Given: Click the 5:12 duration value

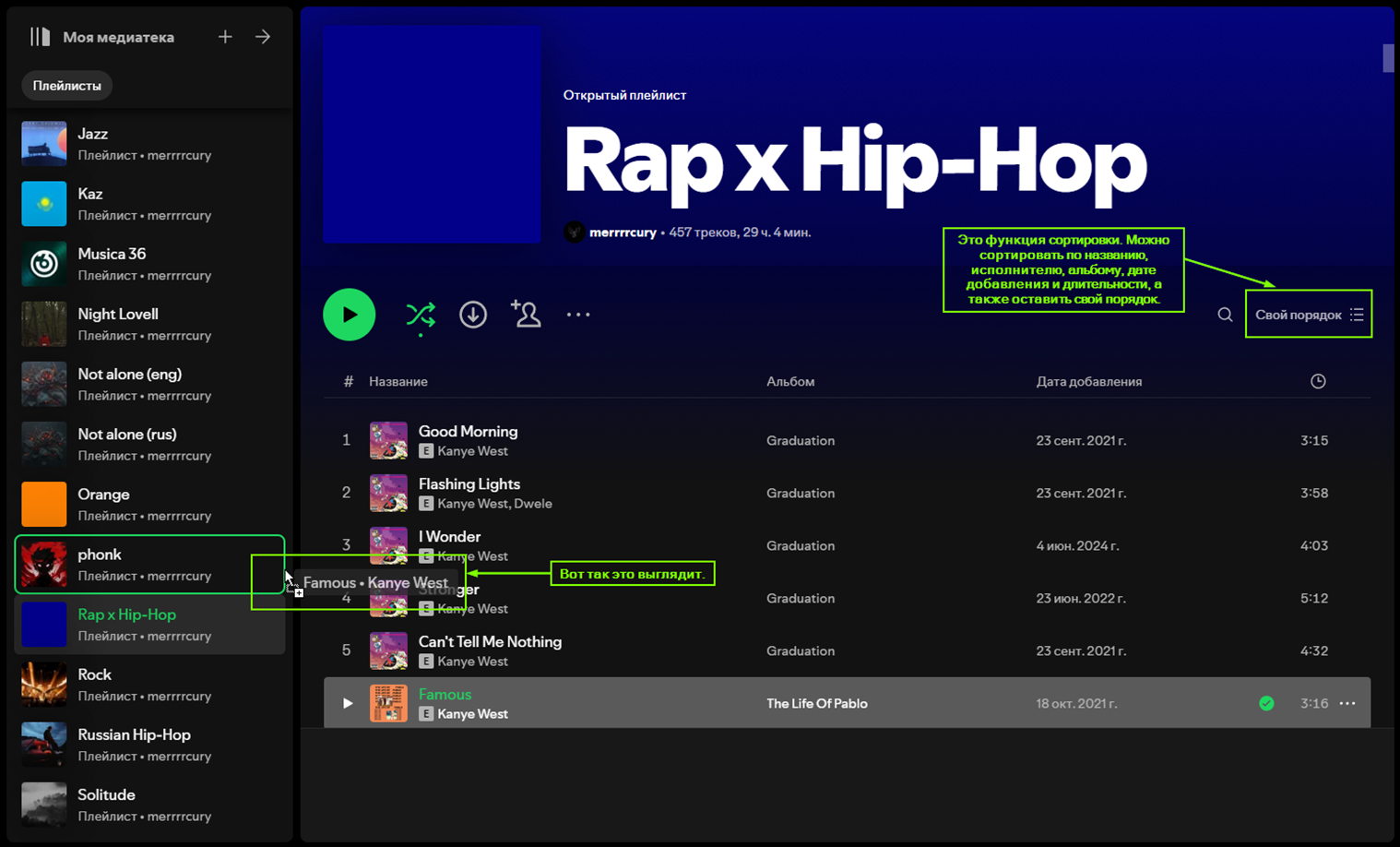Looking at the screenshot, I should click(1314, 598).
